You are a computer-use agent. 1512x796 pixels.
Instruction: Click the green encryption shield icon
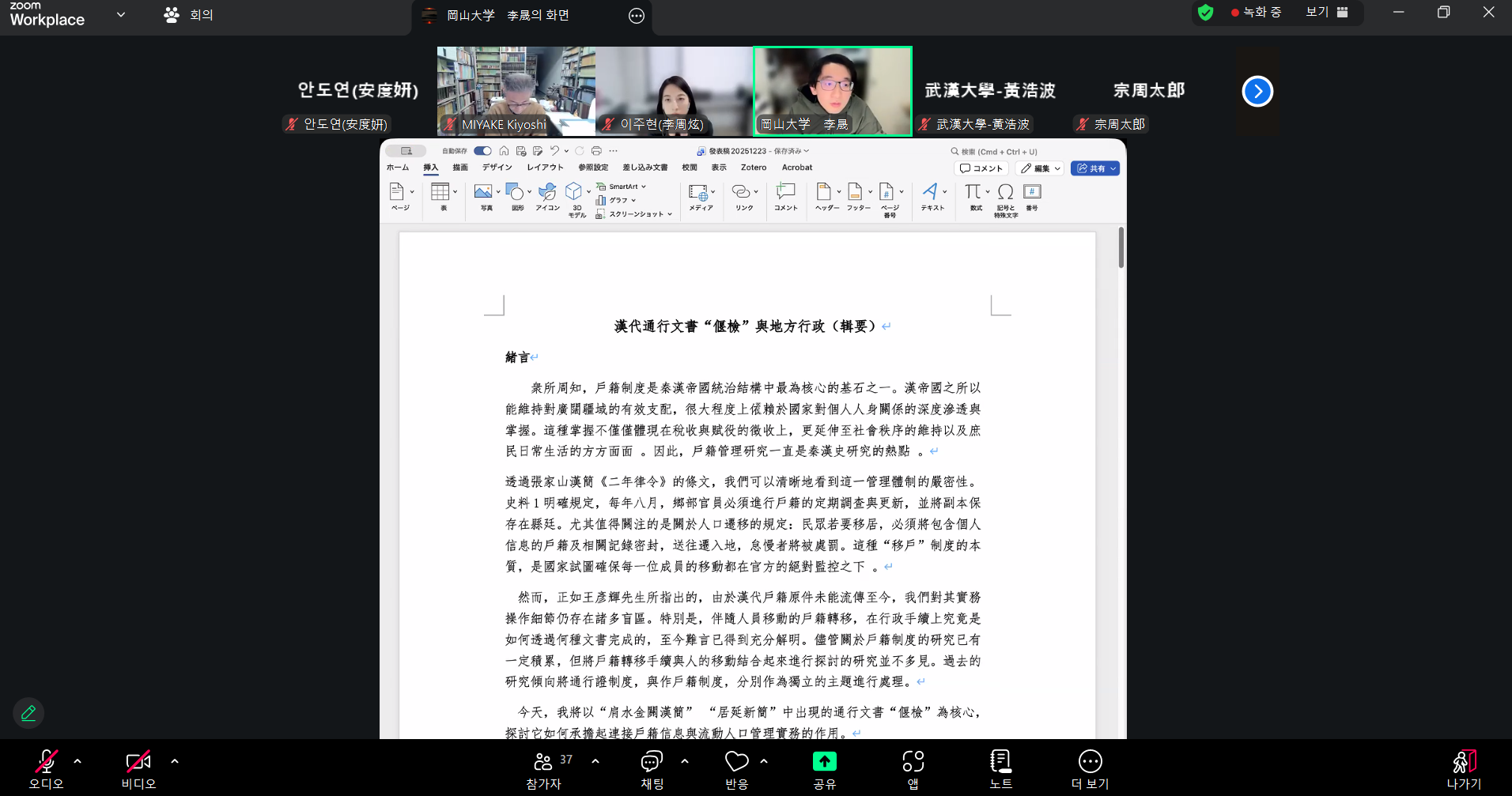click(x=1205, y=13)
